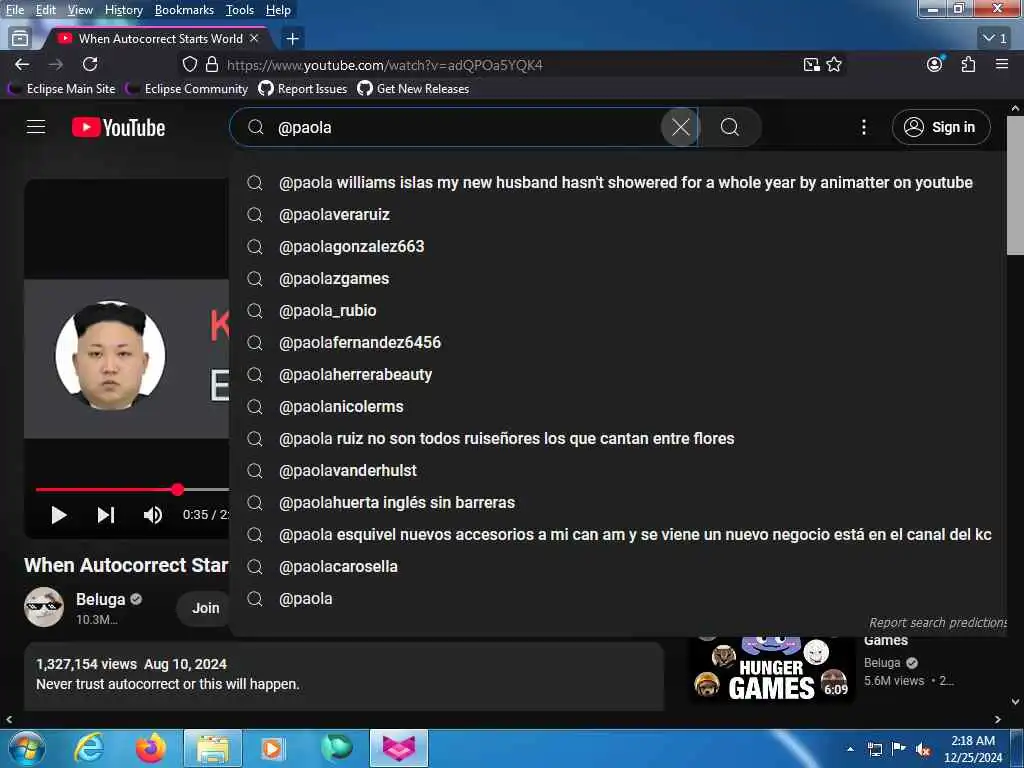Open the Windows Start button
Viewport: 1024px width, 768px height.
[x=26, y=748]
